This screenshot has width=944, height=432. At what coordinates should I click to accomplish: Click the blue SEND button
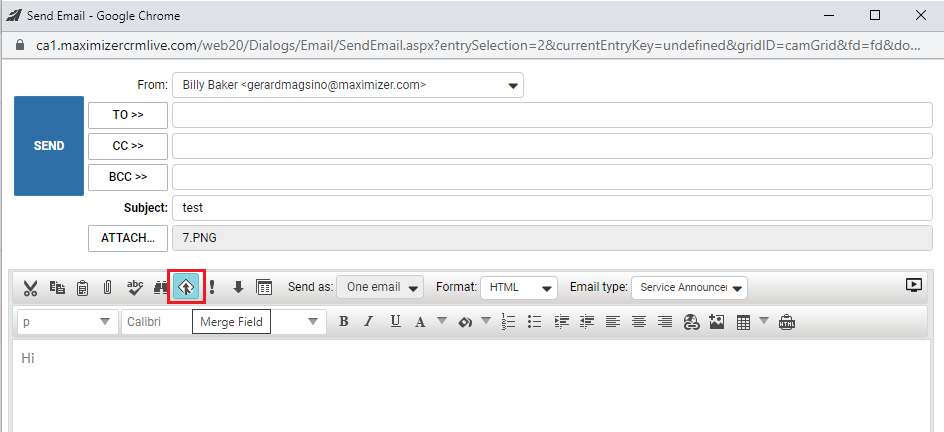[49, 146]
